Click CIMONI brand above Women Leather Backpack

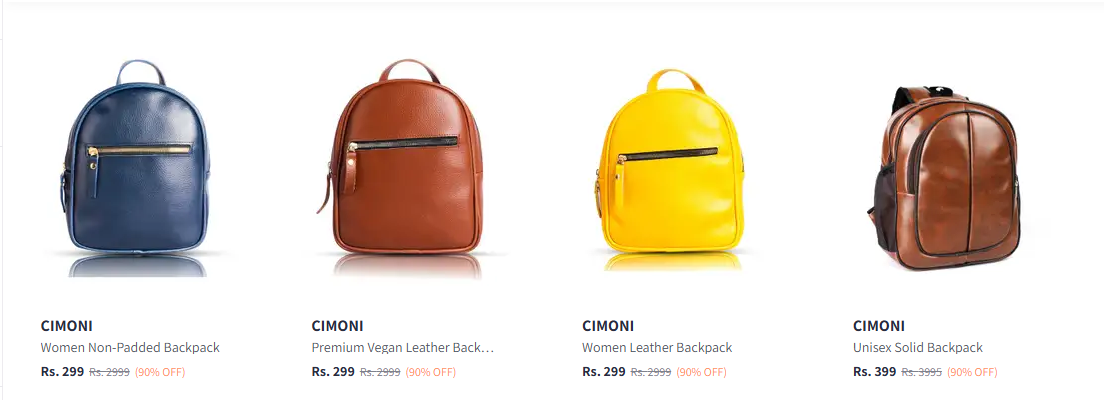[x=608, y=326]
